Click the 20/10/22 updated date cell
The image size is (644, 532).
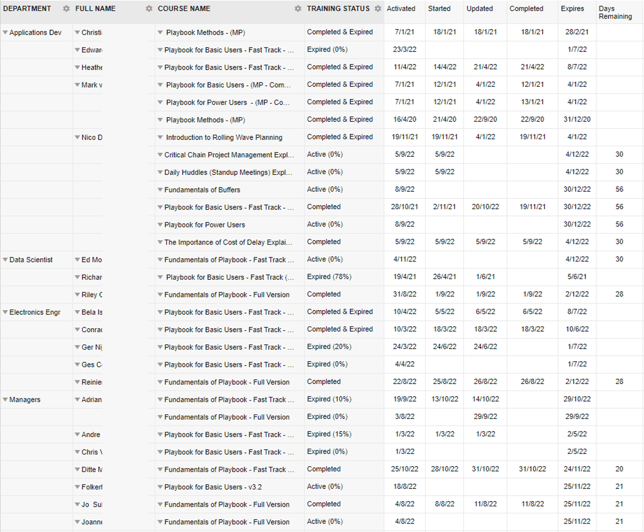pyautogui.click(x=485, y=207)
